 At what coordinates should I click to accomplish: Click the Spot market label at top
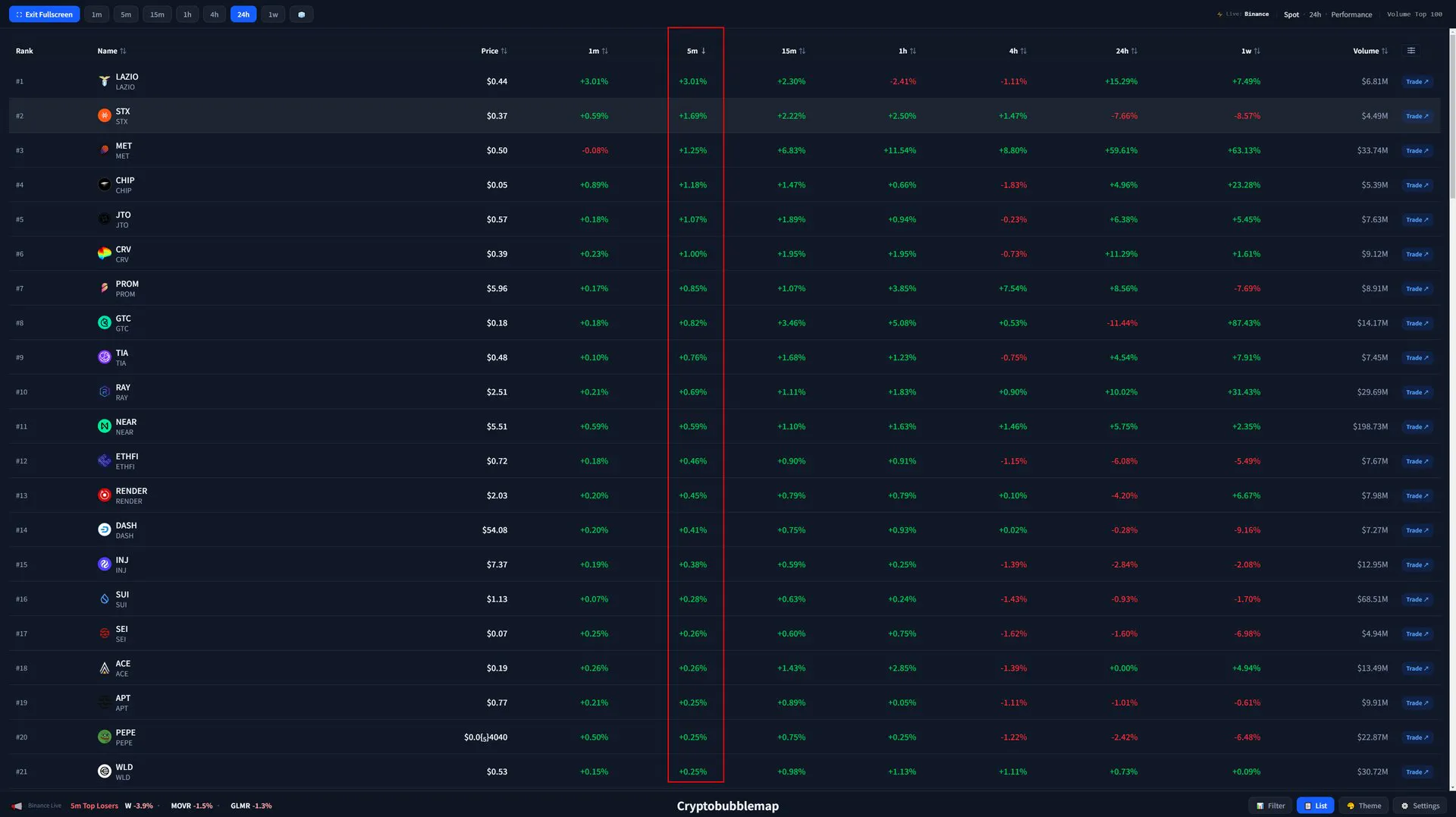[1291, 14]
